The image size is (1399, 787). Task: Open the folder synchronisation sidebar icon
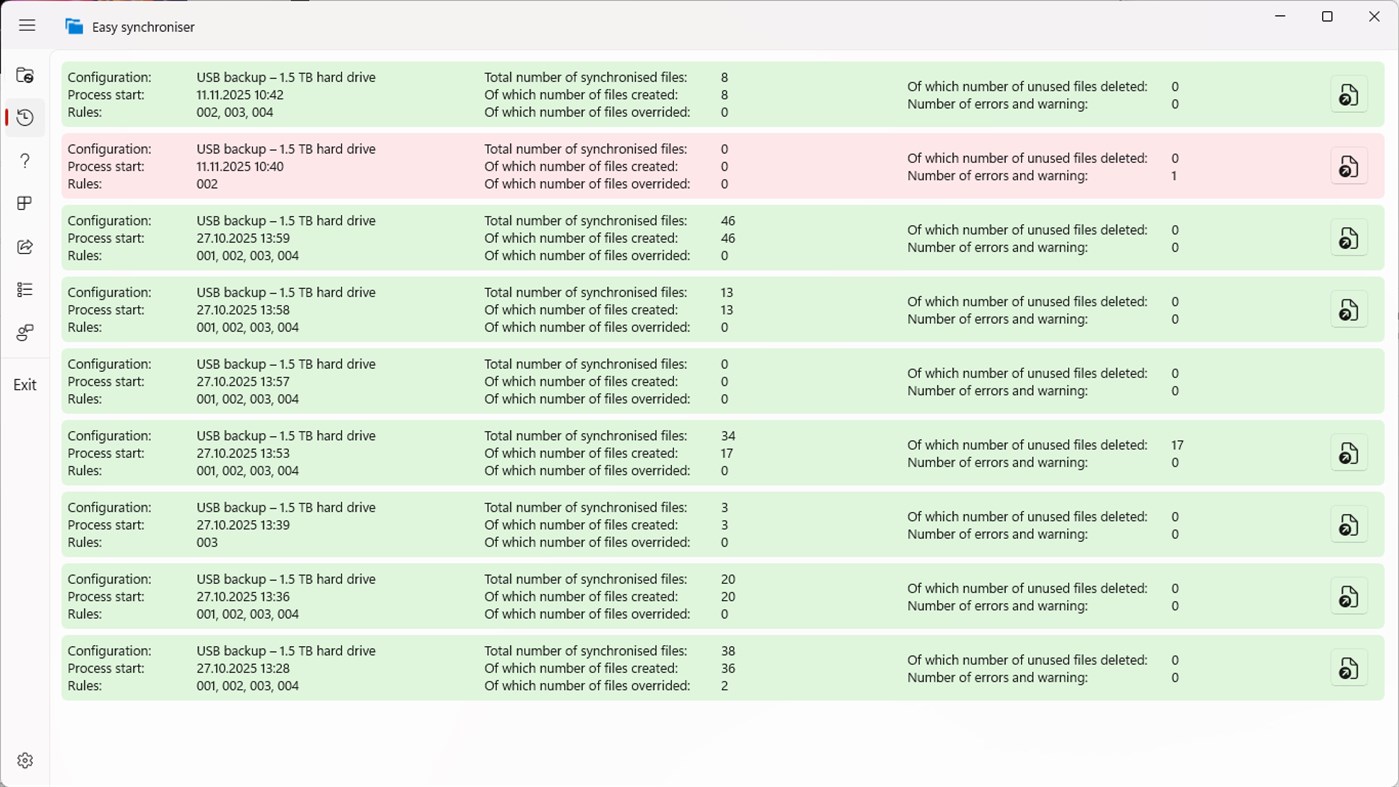25,75
